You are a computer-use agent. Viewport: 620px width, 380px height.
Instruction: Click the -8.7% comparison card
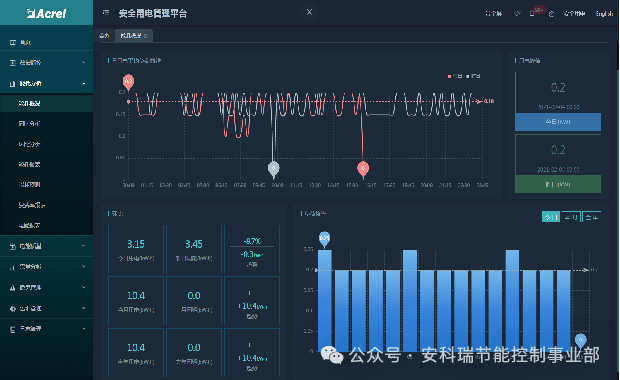pyautogui.click(x=252, y=249)
